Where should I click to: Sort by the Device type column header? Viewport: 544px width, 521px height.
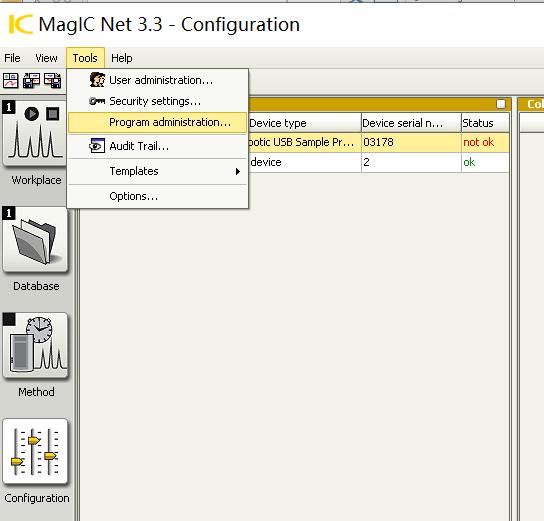click(305, 123)
